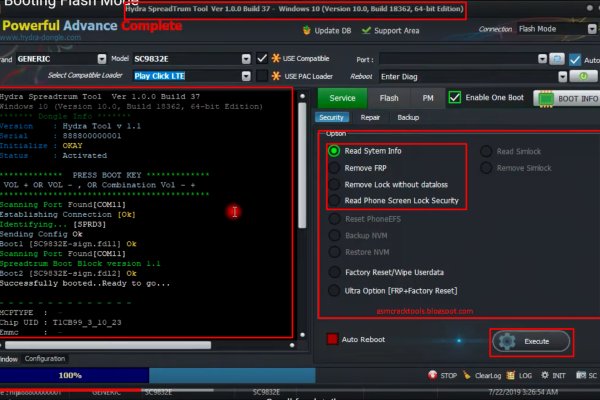The image size is (600, 400).
Task: Click the ClearLog broom icon
Action: pyautogui.click(x=468, y=375)
